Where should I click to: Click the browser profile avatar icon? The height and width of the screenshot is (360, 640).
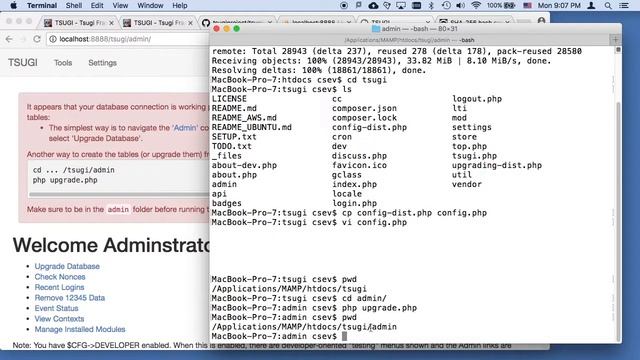pos(541,21)
